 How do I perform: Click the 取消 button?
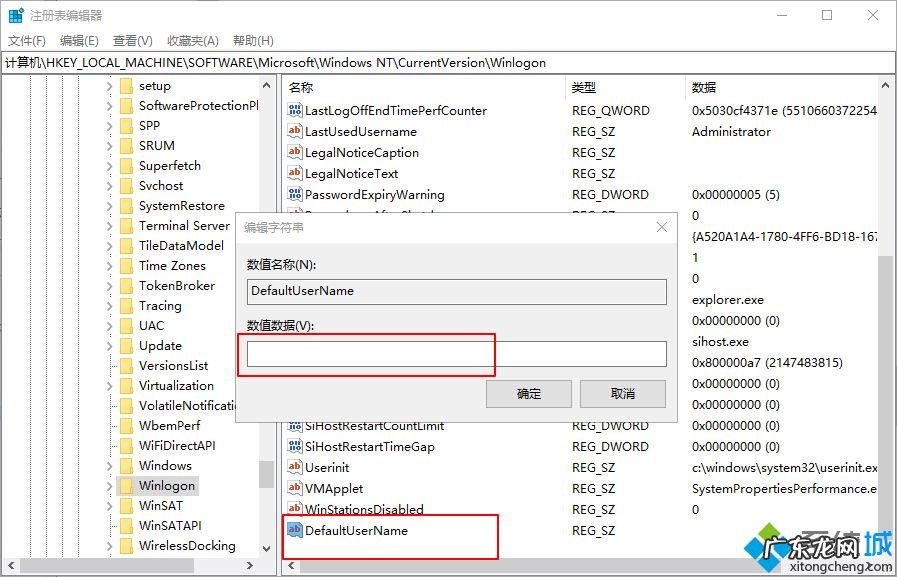pyautogui.click(x=622, y=393)
